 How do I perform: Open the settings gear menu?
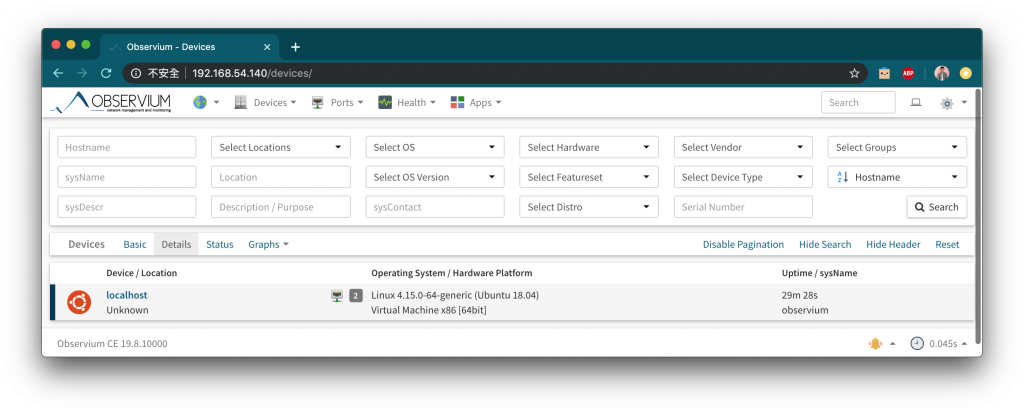(x=953, y=103)
